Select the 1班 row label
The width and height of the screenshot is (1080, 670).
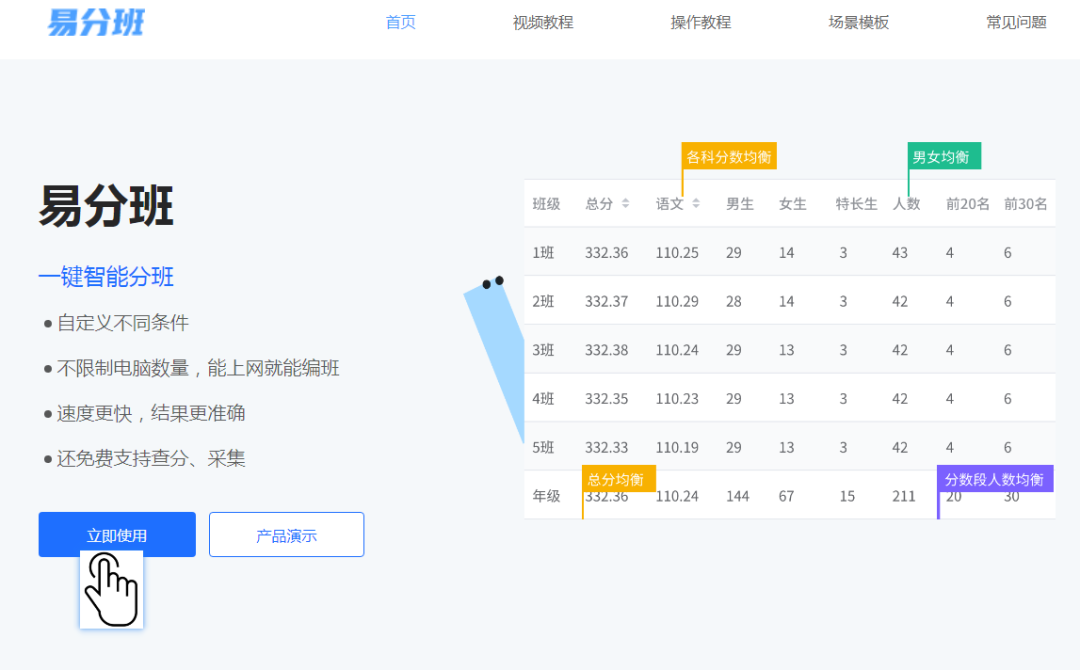(x=543, y=253)
